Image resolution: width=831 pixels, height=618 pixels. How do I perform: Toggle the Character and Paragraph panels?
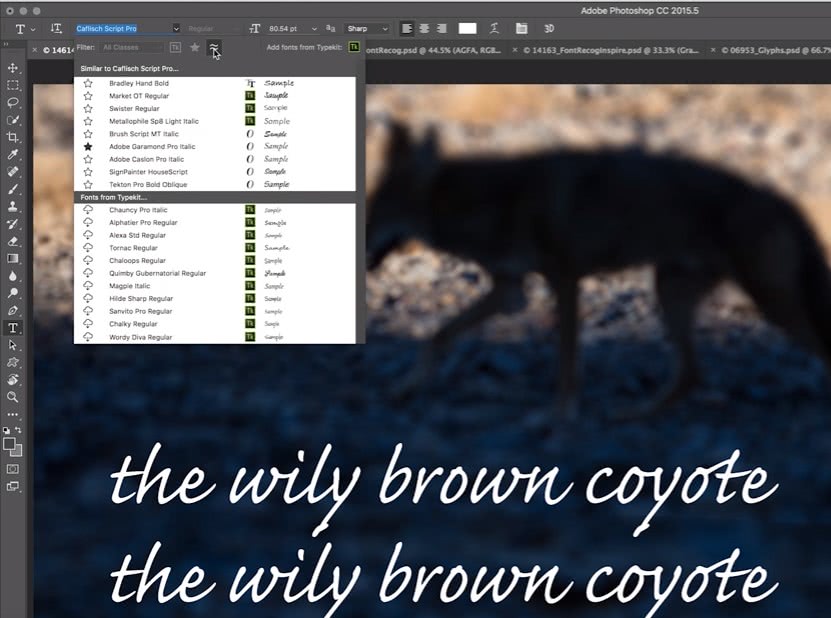[x=521, y=29]
